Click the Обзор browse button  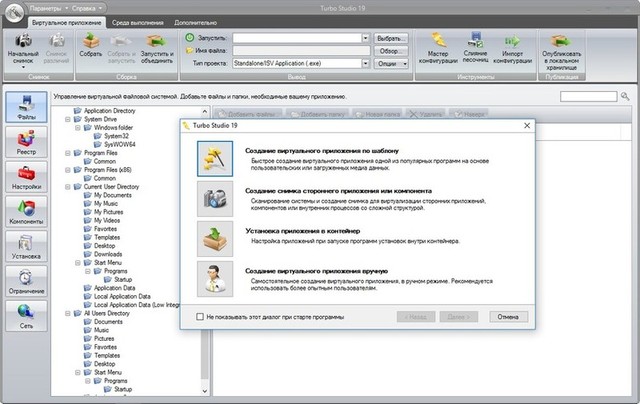pyautogui.click(x=392, y=50)
